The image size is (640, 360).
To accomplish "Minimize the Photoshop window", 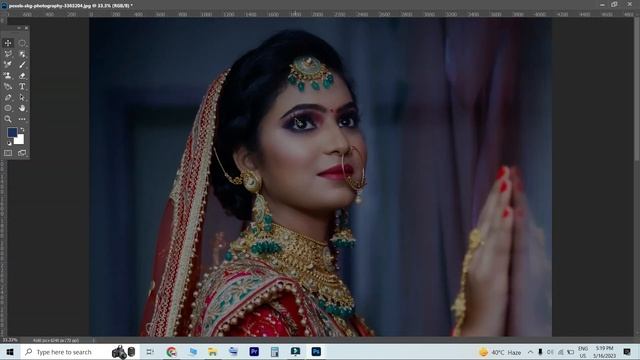I will pos(602,4).
